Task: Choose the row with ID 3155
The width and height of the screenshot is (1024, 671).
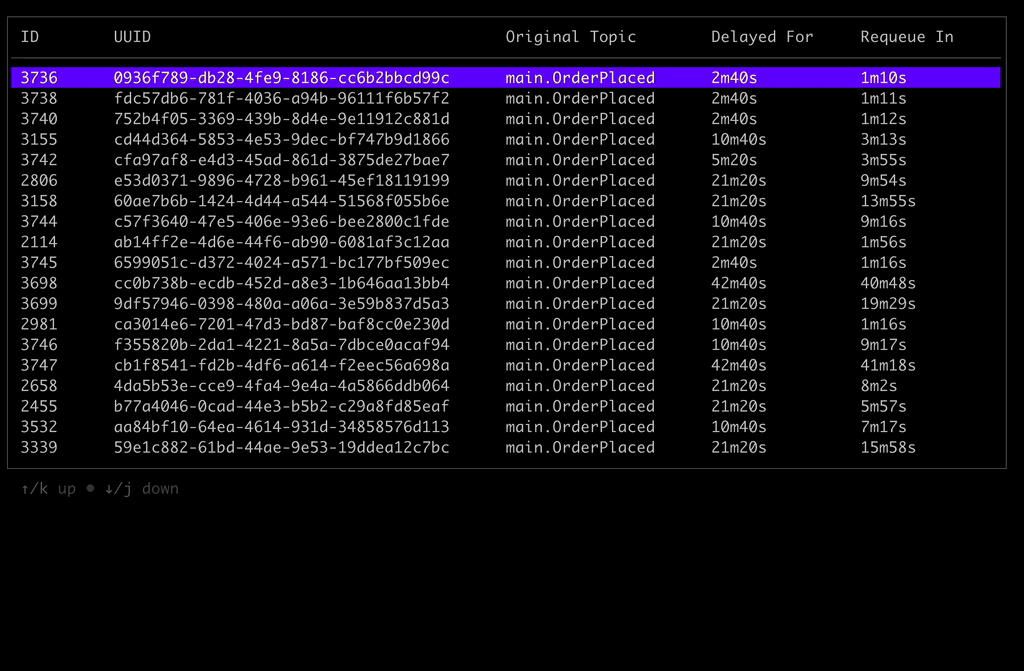Action: click(x=505, y=140)
